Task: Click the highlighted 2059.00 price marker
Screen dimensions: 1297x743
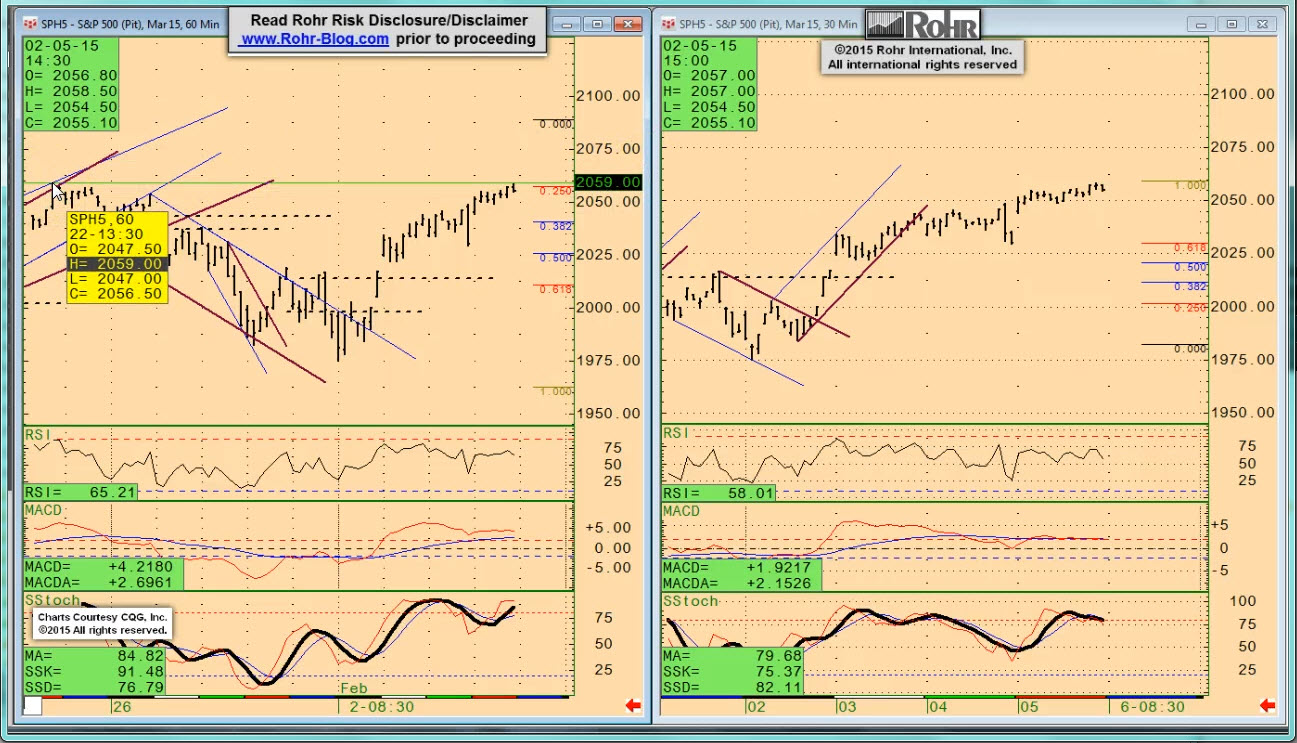Action: pos(608,182)
